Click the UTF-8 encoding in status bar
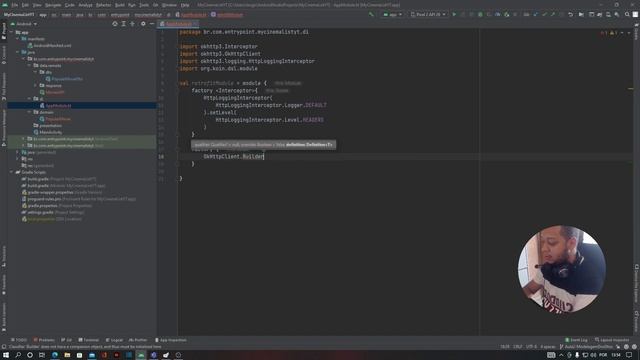This screenshot has height=360, width=640. pos(531,347)
